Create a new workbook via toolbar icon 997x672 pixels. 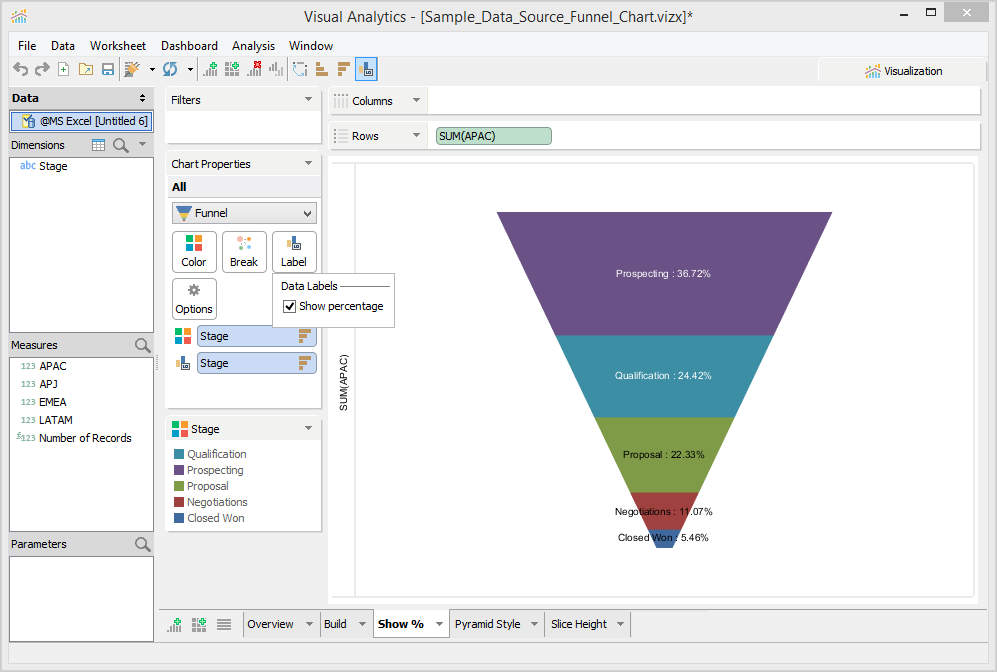pyautogui.click(x=64, y=69)
